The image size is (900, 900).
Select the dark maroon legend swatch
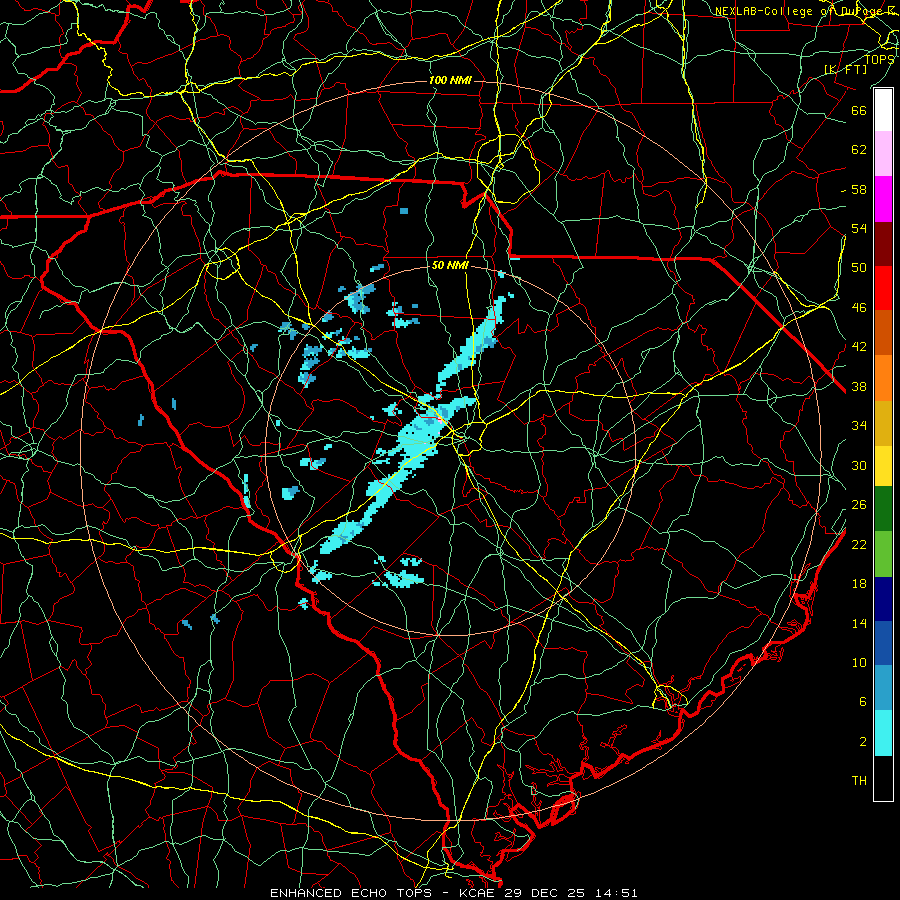[883, 244]
